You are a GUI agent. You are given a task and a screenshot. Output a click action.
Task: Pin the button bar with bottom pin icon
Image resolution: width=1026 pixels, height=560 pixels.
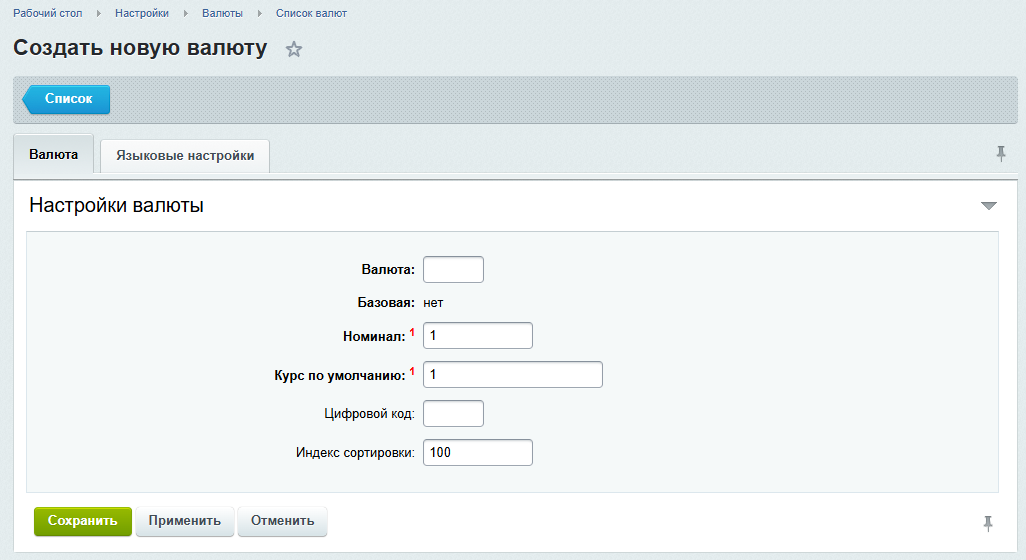988,523
